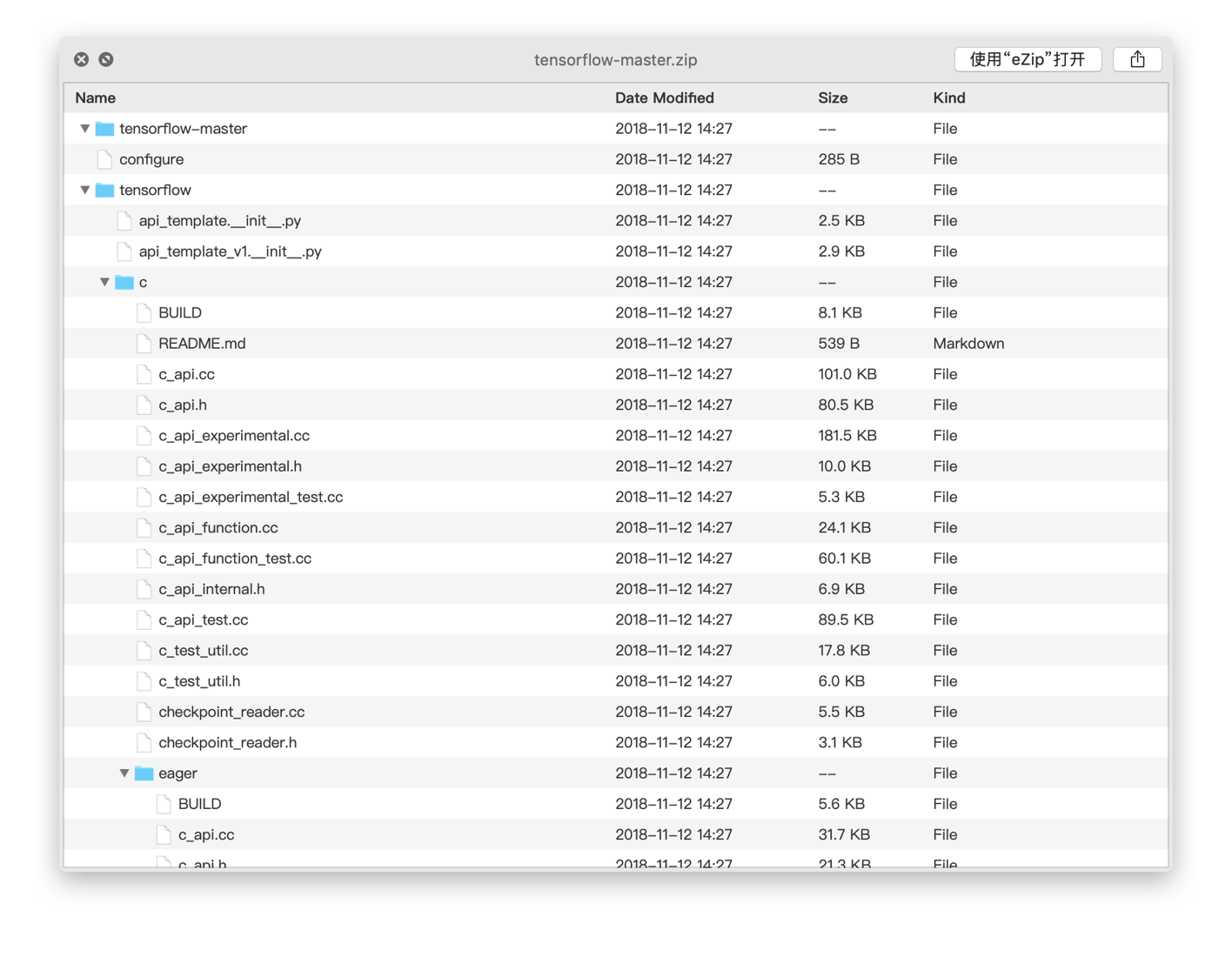Collapse the tensorflow-master folder

click(85, 129)
